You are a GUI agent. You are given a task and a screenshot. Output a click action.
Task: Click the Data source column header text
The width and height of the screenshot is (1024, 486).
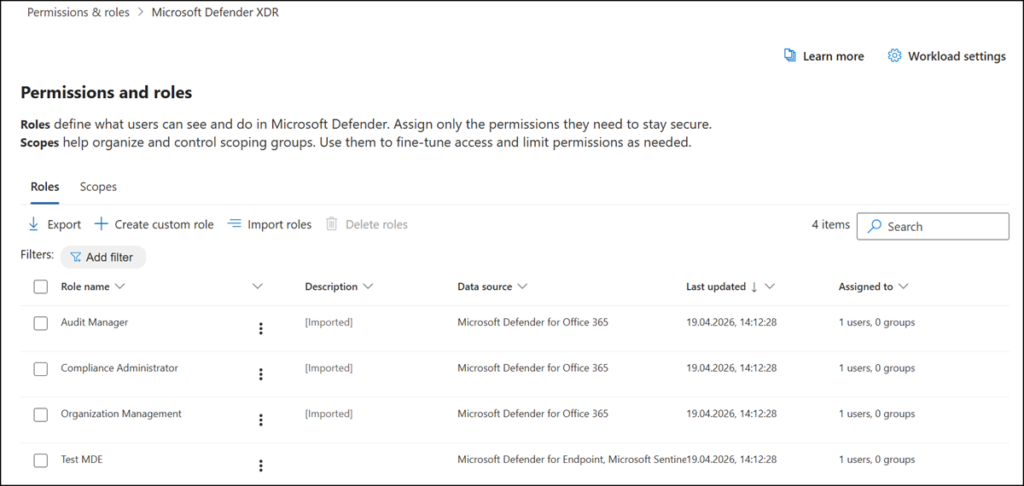(485, 287)
